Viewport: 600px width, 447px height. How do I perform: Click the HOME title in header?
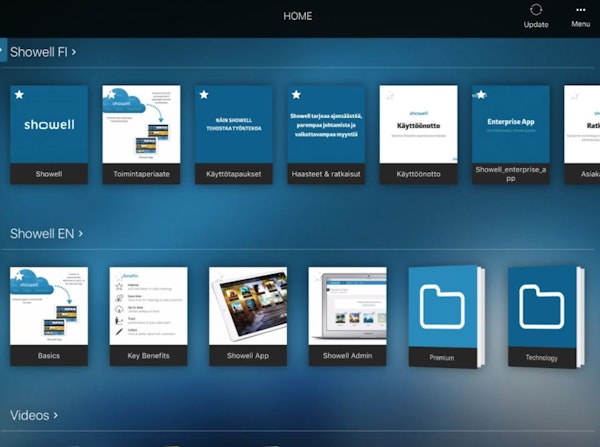(x=297, y=16)
